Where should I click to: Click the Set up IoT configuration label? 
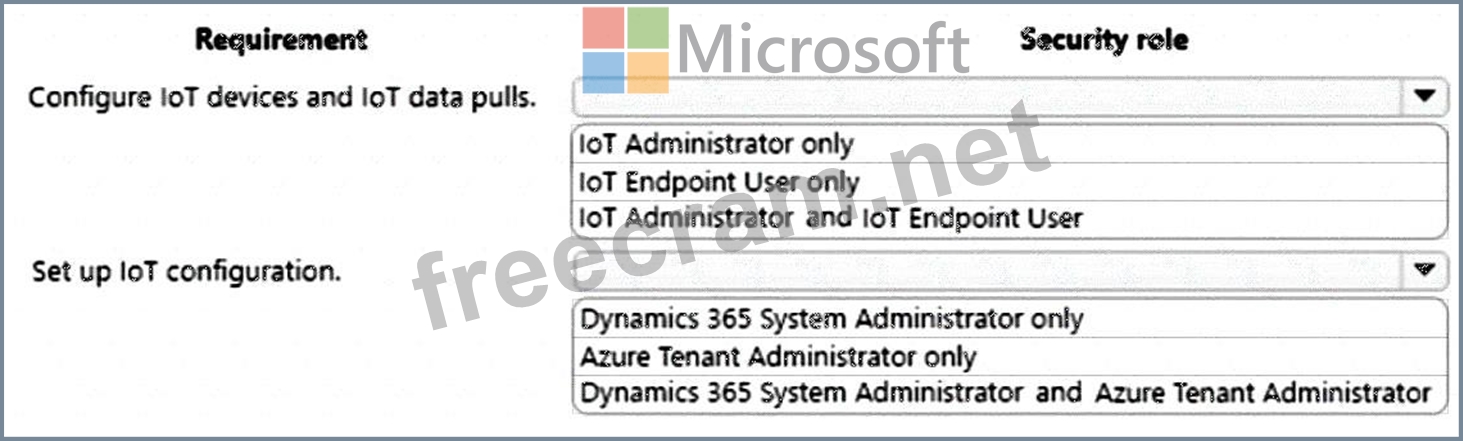186,272
